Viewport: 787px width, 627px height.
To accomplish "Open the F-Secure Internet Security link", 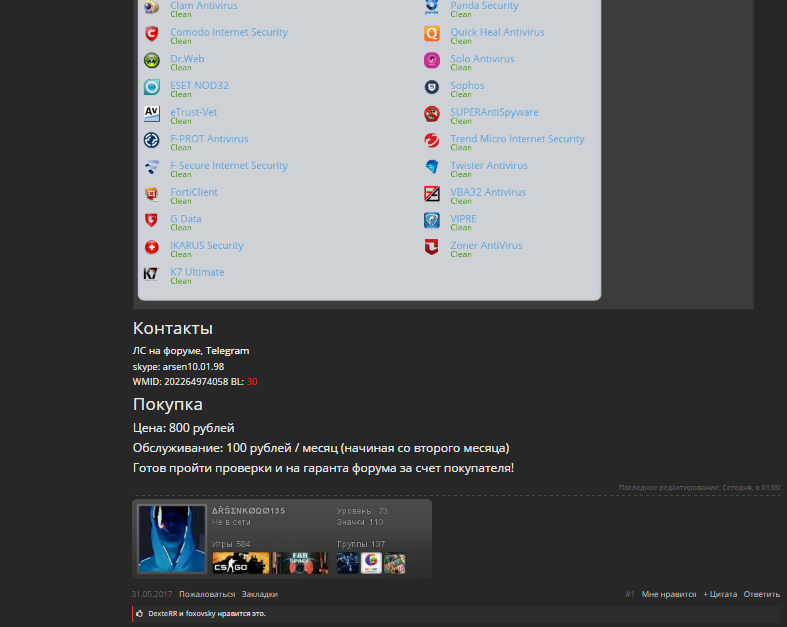I will (x=229, y=165).
